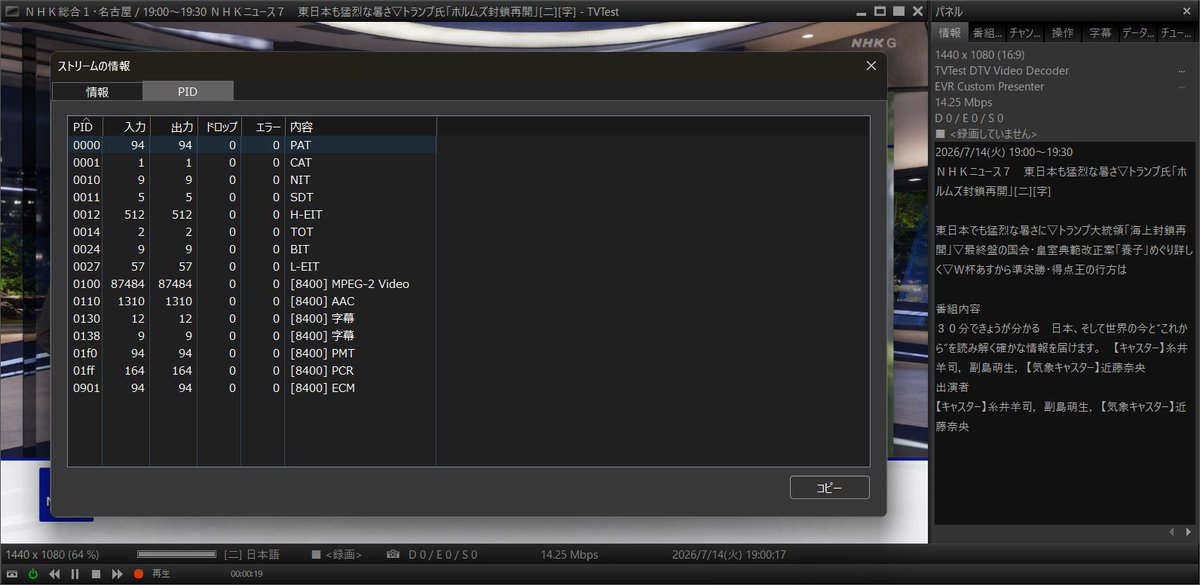Click the <録画していません> recording status in the panel

(986, 134)
